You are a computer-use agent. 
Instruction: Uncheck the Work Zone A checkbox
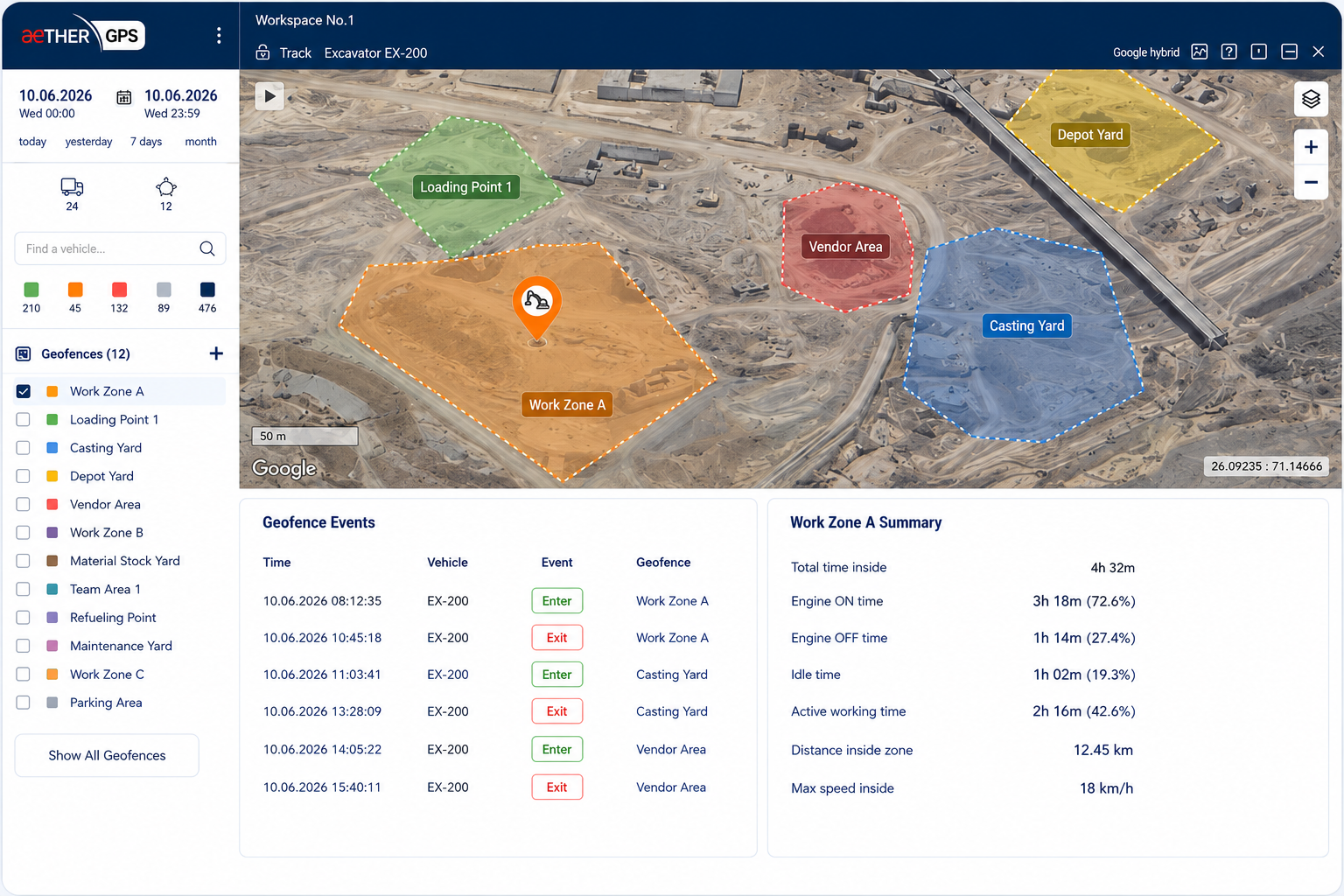click(x=24, y=391)
